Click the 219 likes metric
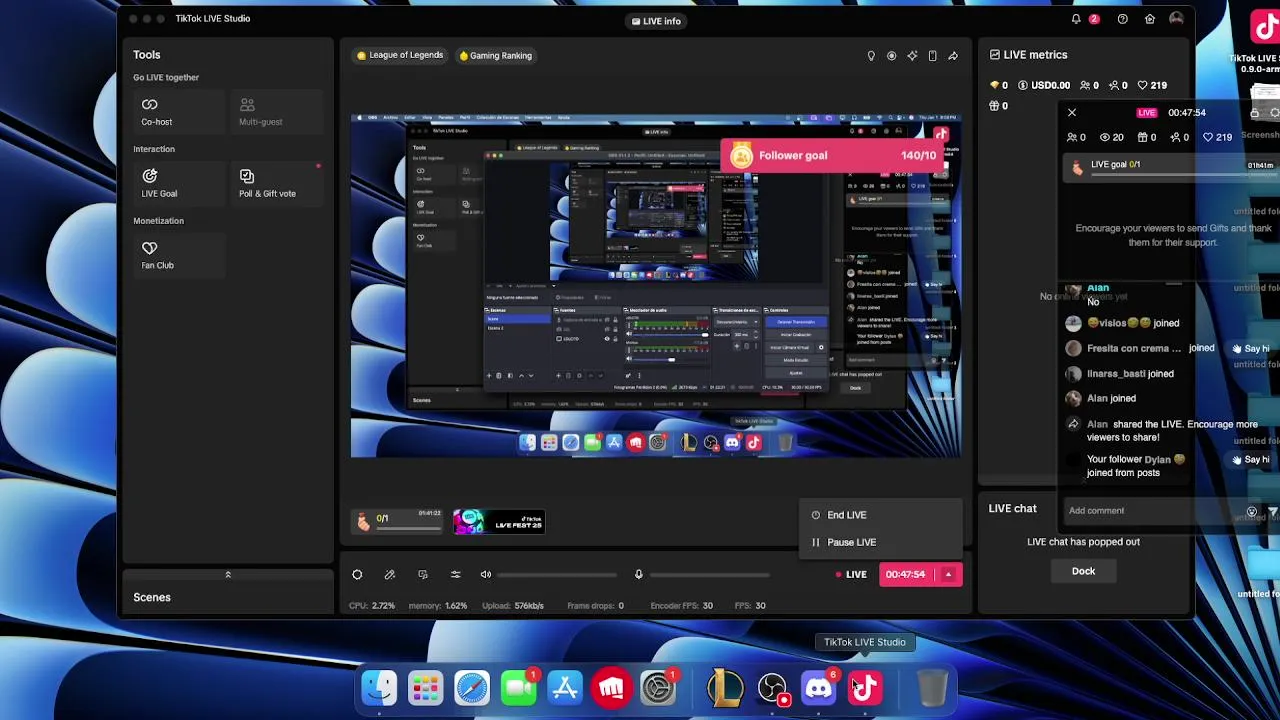This screenshot has width=1280, height=720. pyautogui.click(x=1152, y=85)
